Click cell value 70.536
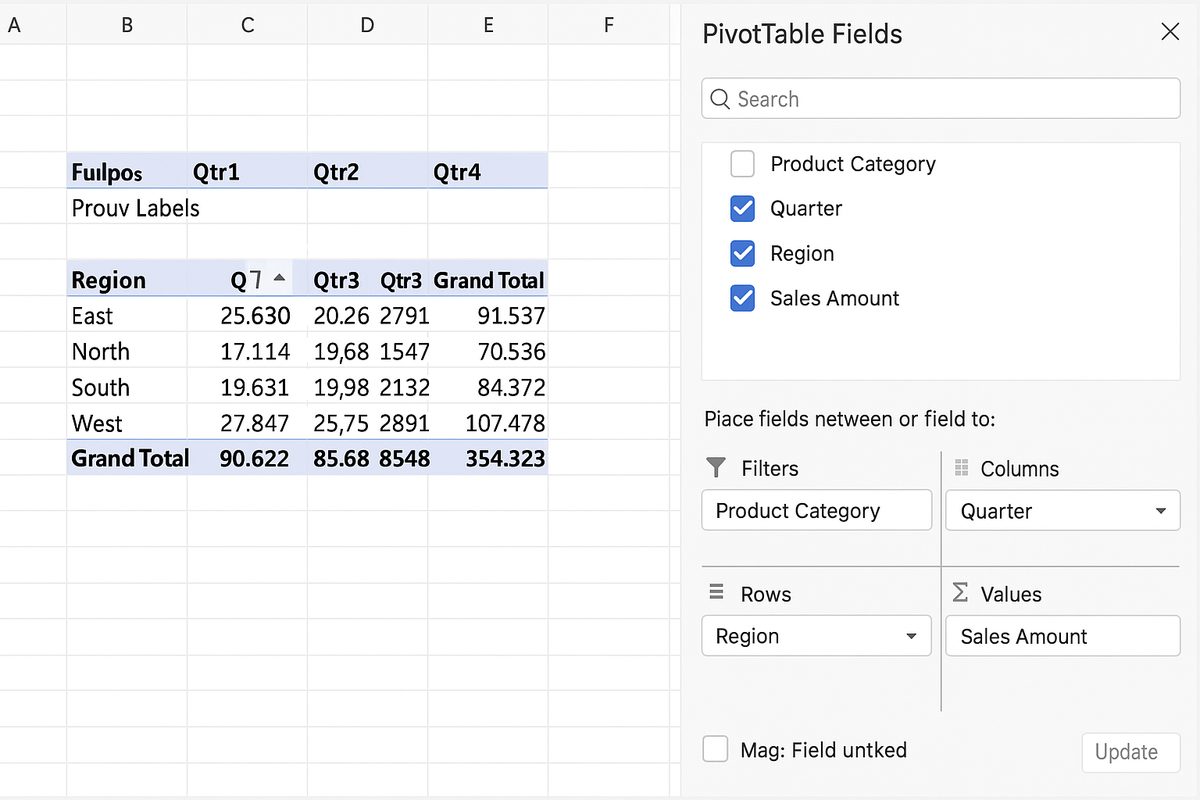Viewport: 1200px width, 800px height. [x=512, y=352]
